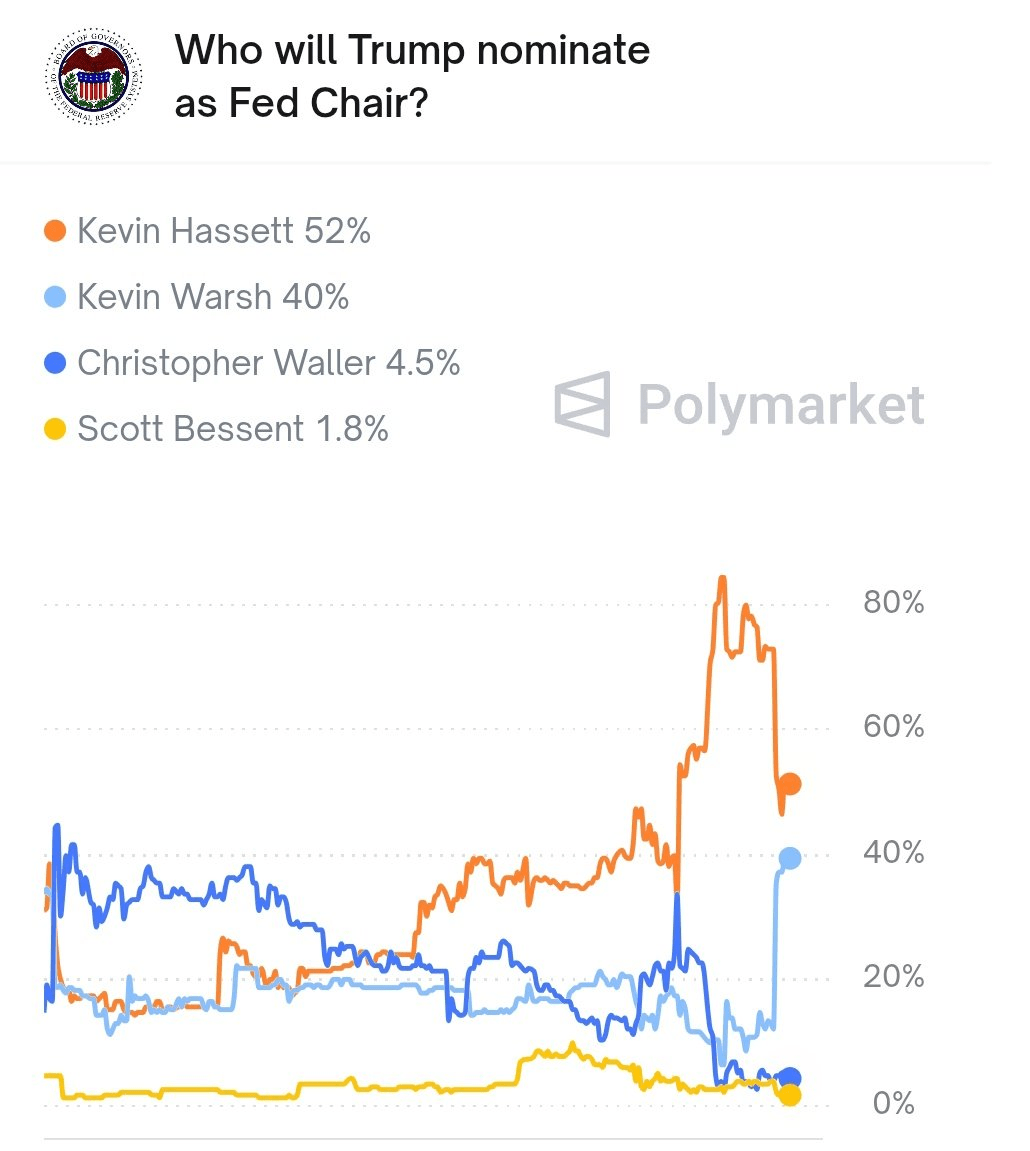Click the dark blue dot beside Christopher Waller

(x=56, y=363)
